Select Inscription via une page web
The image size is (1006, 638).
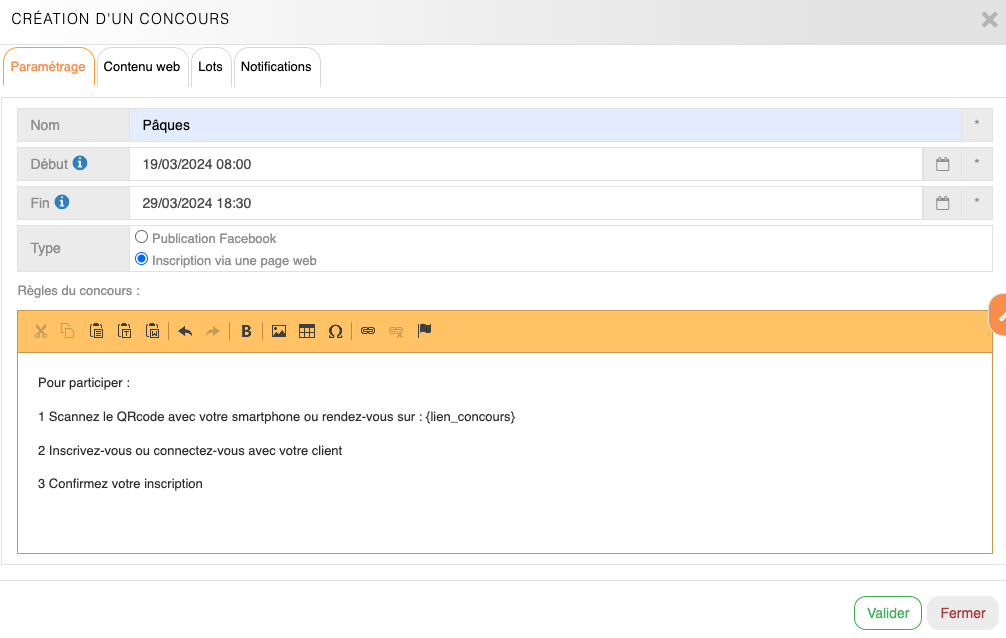point(142,260)
